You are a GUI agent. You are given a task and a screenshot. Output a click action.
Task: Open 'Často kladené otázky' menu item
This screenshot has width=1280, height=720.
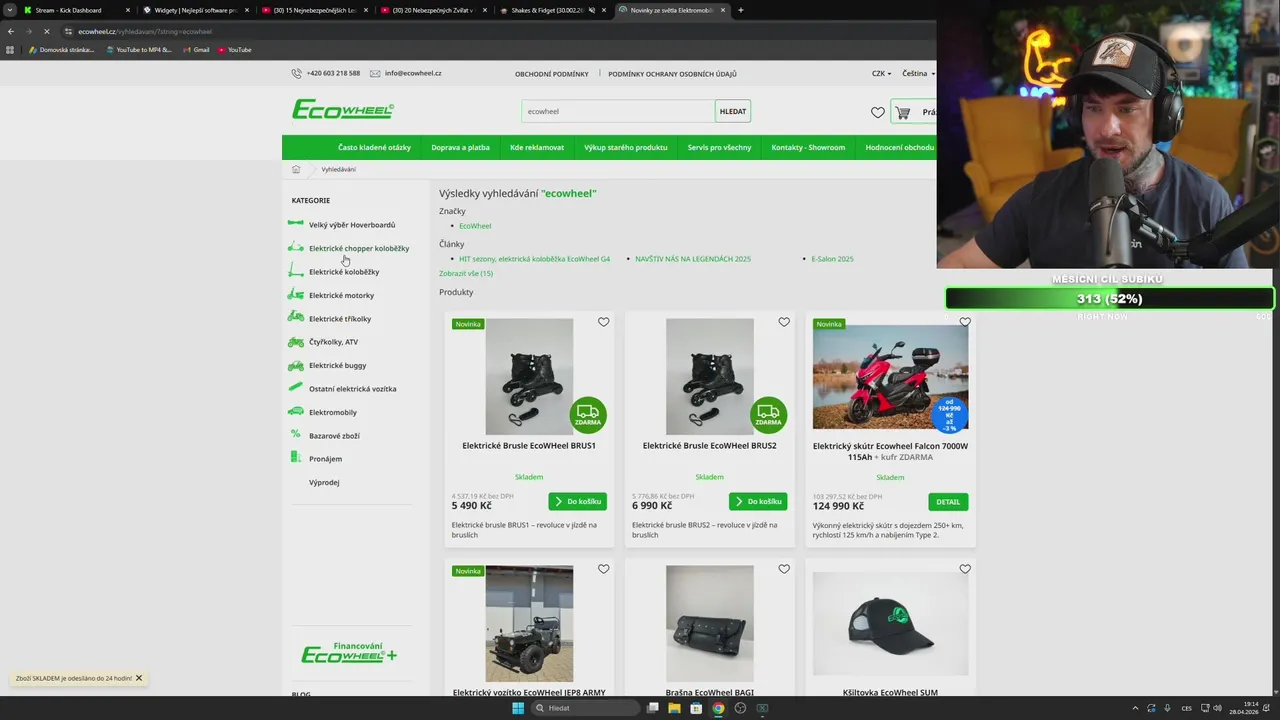(x=374, y=147)
